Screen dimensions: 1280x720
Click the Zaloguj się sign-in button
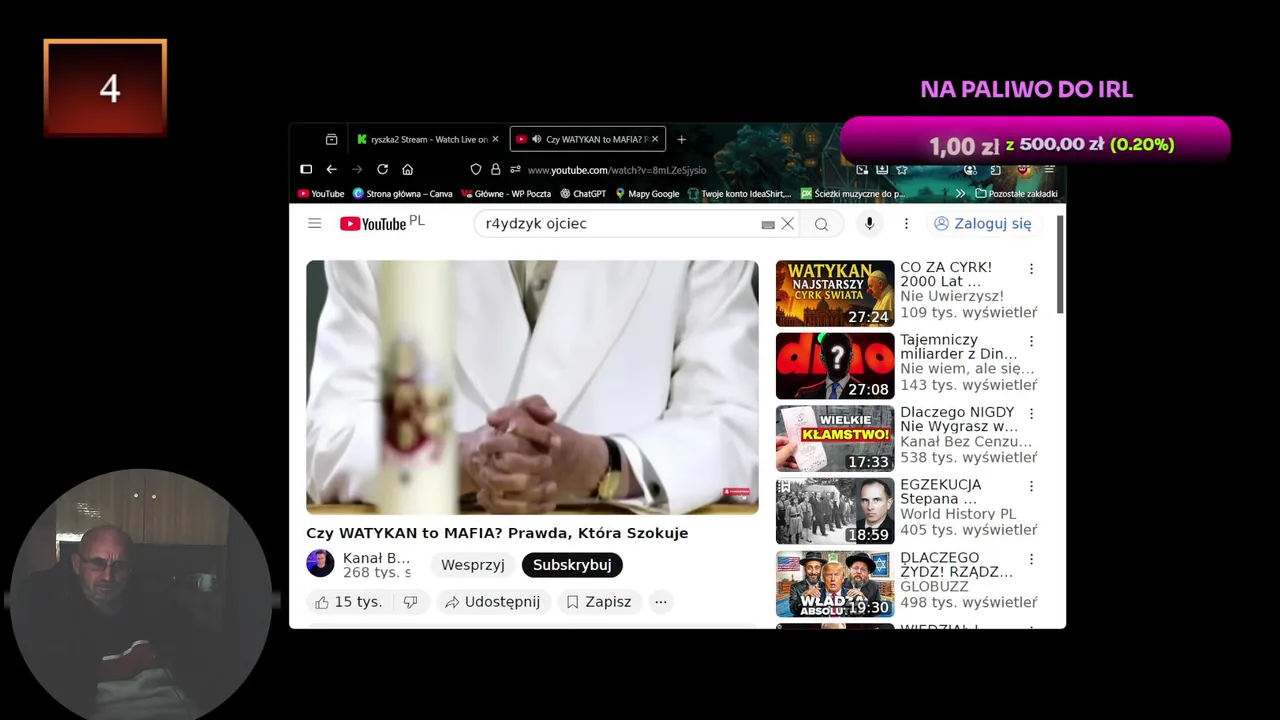983,224
